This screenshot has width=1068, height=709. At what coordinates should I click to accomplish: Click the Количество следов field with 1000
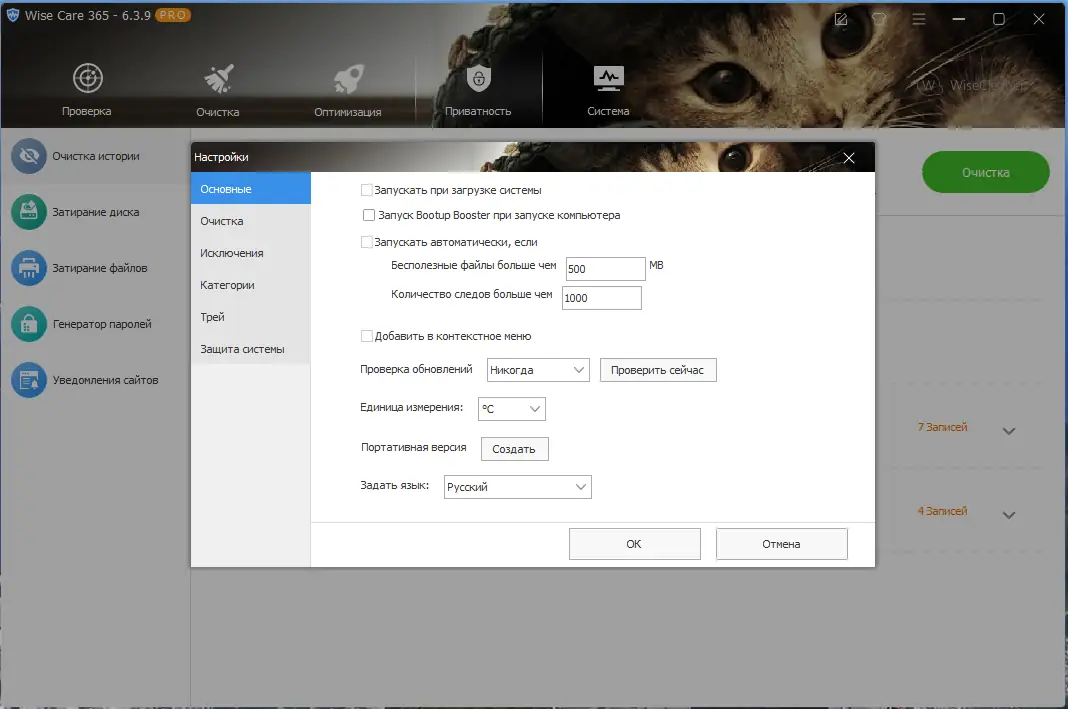(x=601, y=298)
